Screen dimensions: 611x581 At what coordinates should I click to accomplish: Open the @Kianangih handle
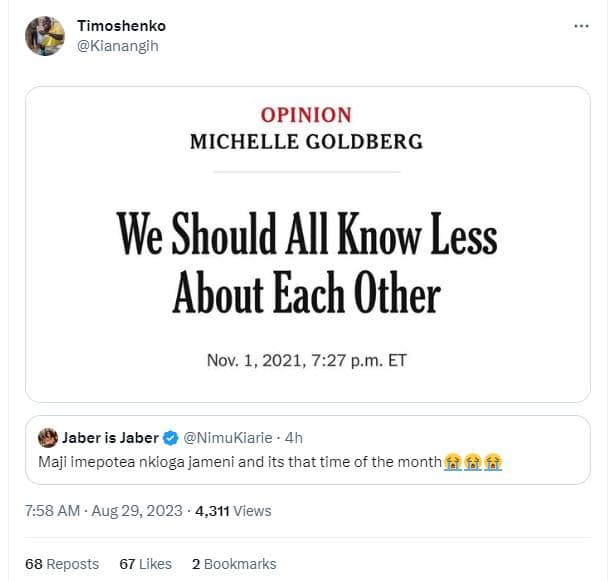117,46
